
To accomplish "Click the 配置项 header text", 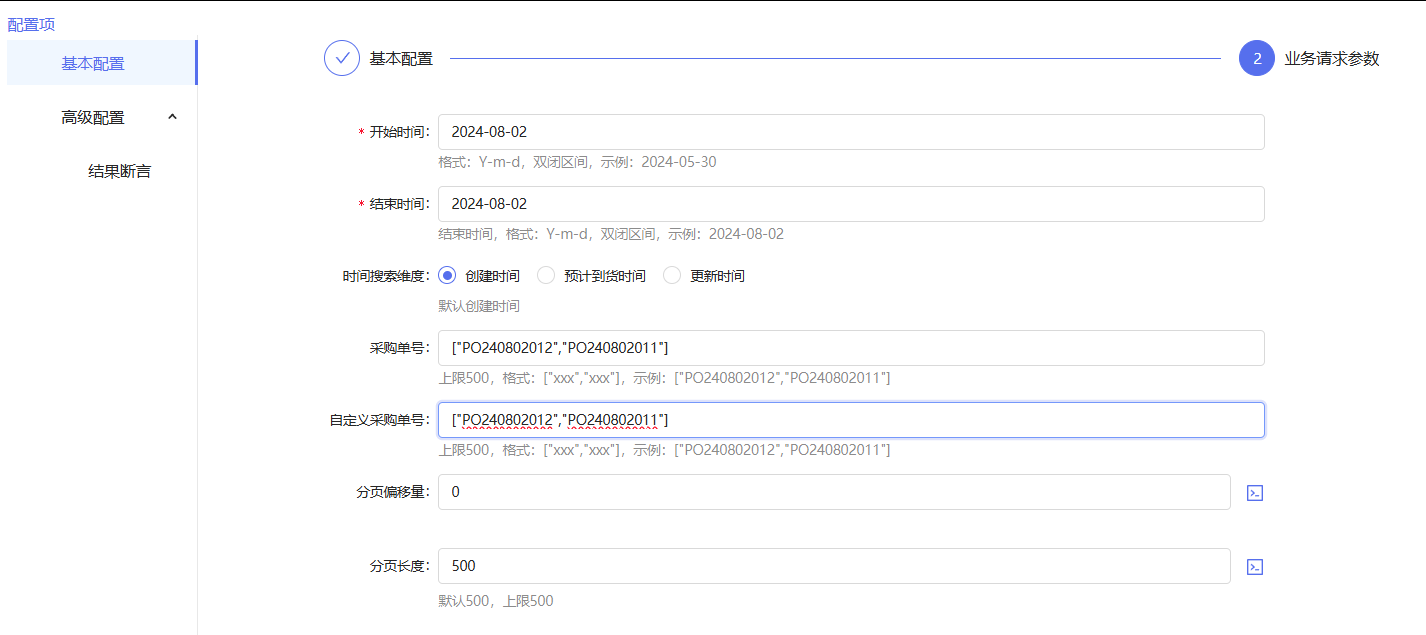I will pyautogui.click(x=31, y=25).
